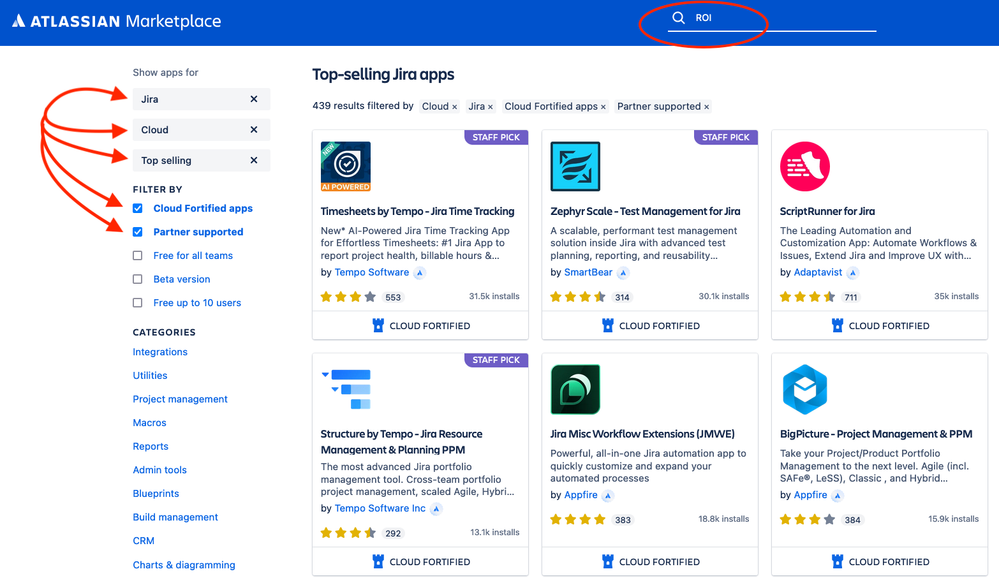Open the Jira product dropdown
The height and width of the screenshot is (583, 999).
pyautogui.click(x=201, y=99)
